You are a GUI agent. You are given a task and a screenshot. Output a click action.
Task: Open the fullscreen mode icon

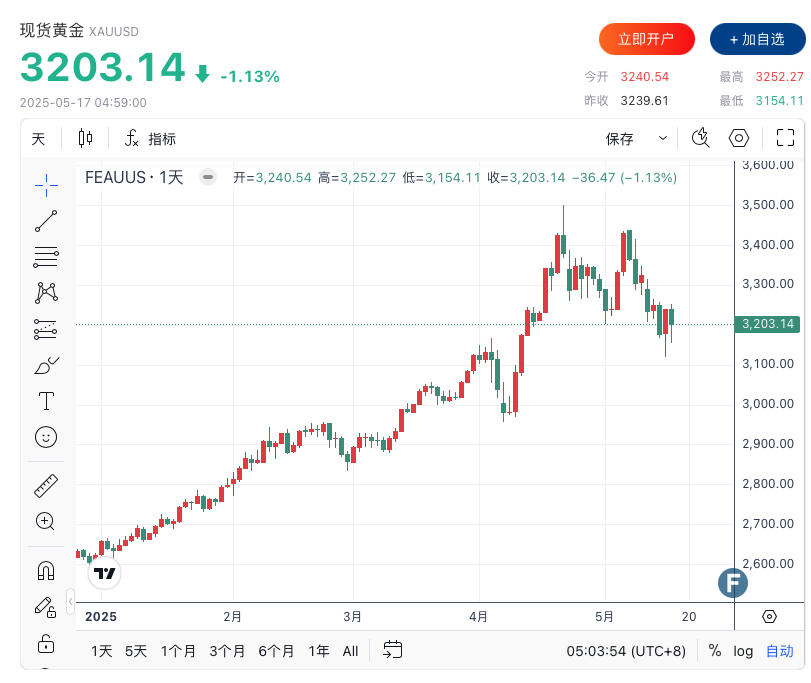point(786,139)
